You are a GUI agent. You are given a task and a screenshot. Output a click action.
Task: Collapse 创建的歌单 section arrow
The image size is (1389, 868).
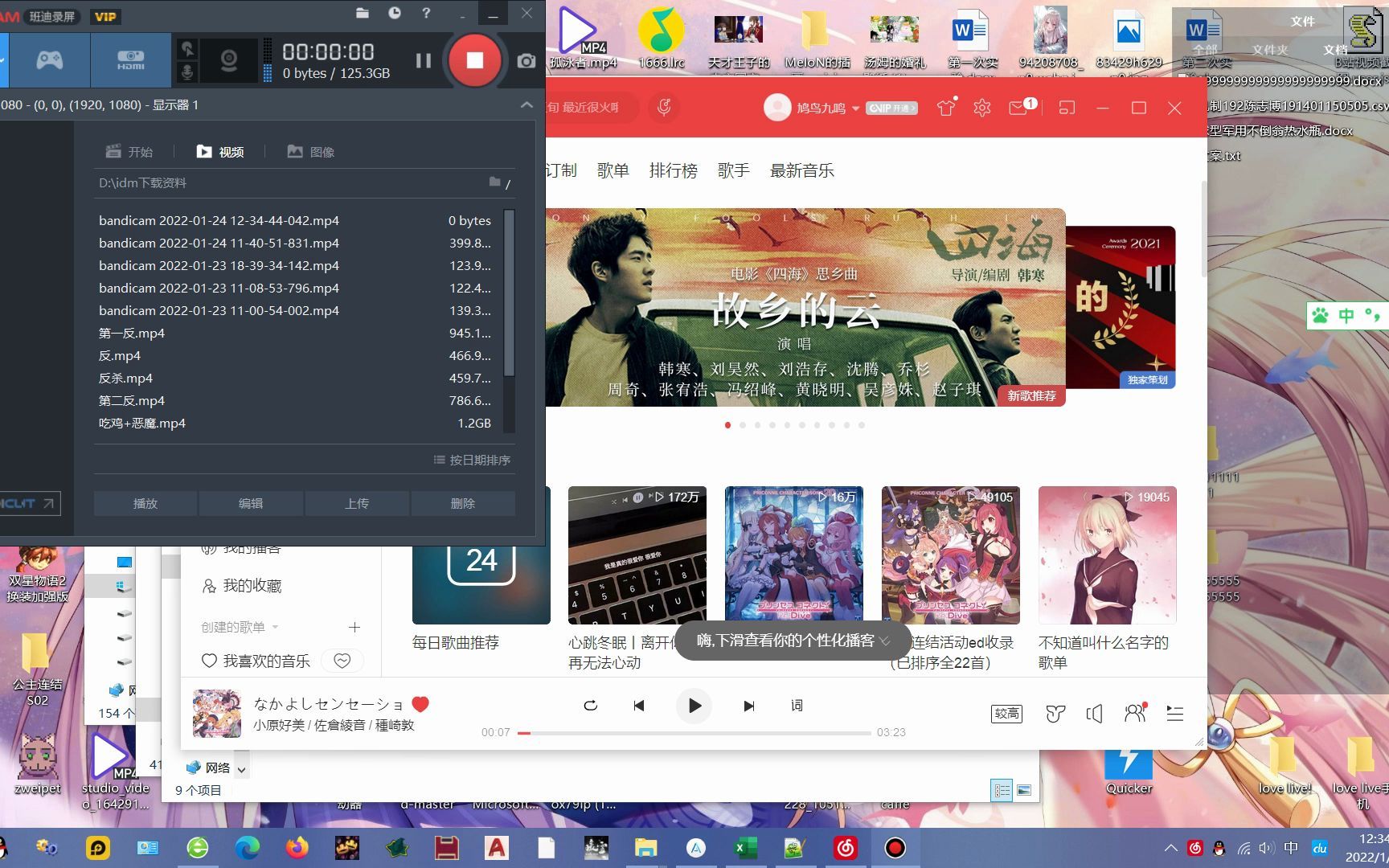tap(276, 627)
